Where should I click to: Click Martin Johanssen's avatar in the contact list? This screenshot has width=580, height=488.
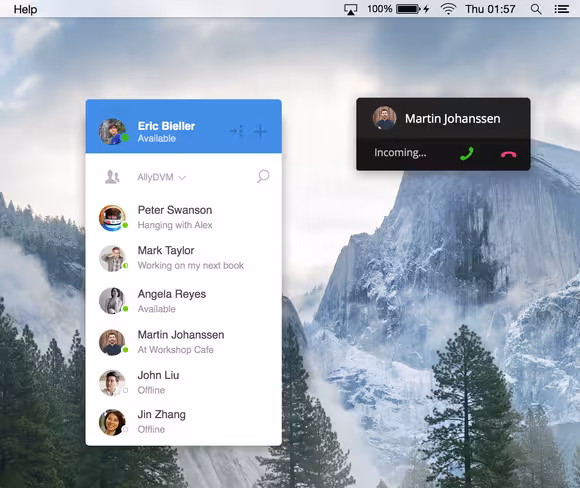112,342
